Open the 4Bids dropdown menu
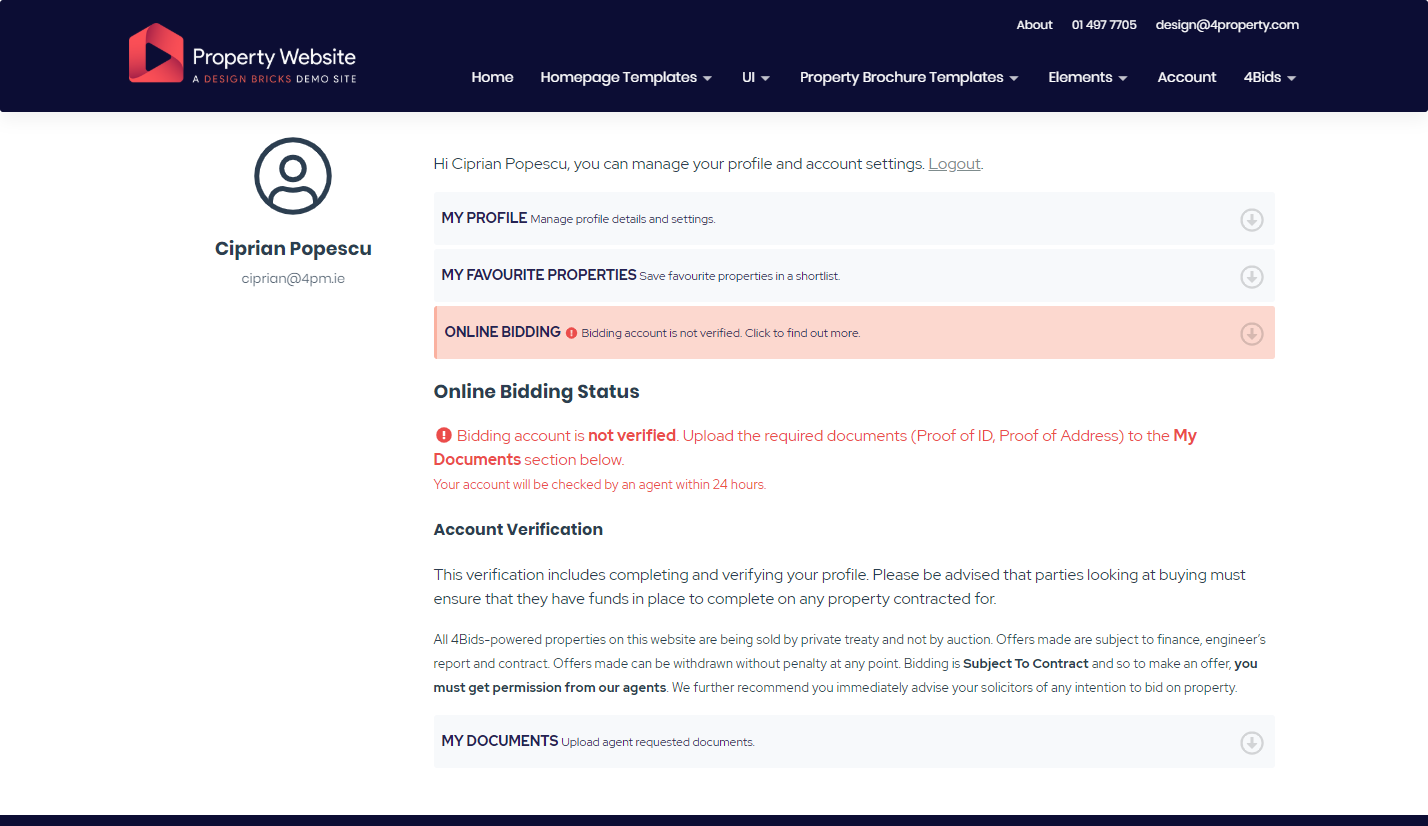 tap(1269, 78)
